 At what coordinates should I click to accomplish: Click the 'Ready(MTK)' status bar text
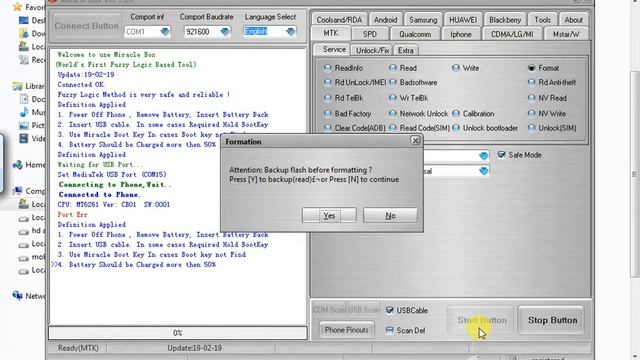click(x=78, y=348)
